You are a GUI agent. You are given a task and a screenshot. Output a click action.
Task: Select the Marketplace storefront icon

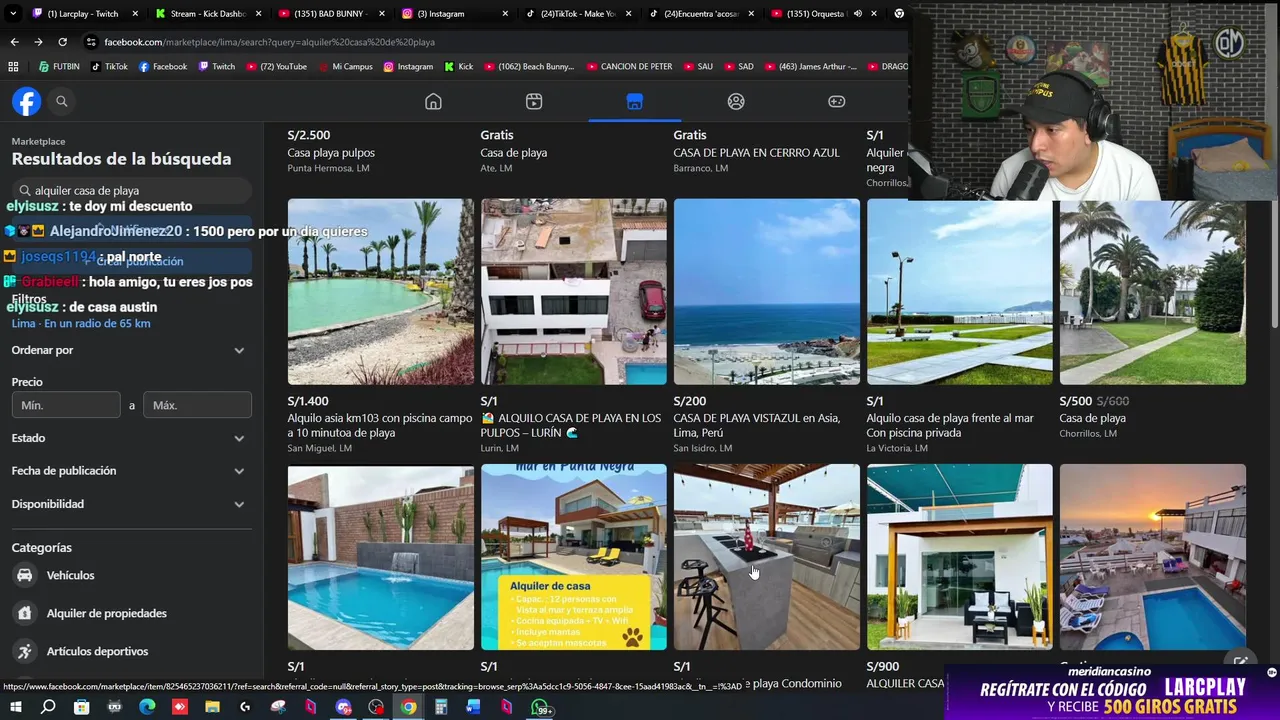point(634,101)
